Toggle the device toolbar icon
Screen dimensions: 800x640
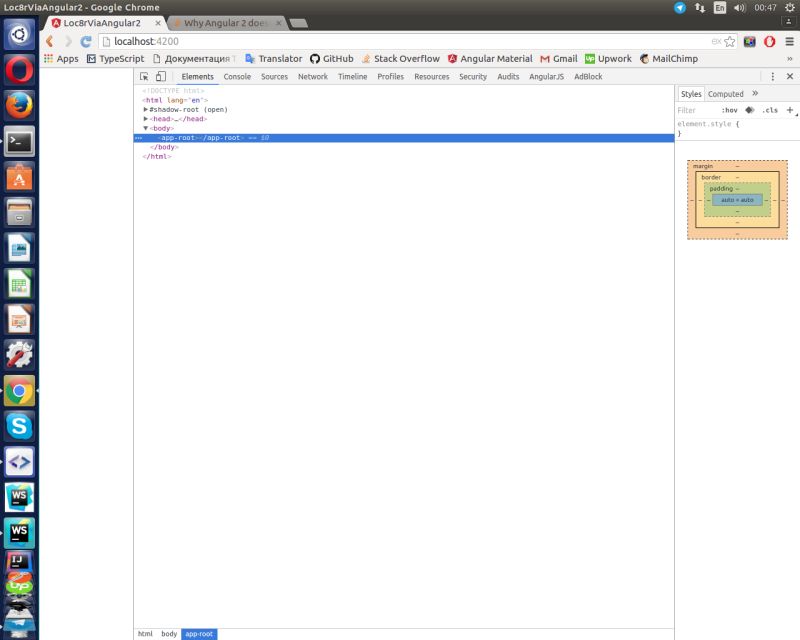(159, 75)
